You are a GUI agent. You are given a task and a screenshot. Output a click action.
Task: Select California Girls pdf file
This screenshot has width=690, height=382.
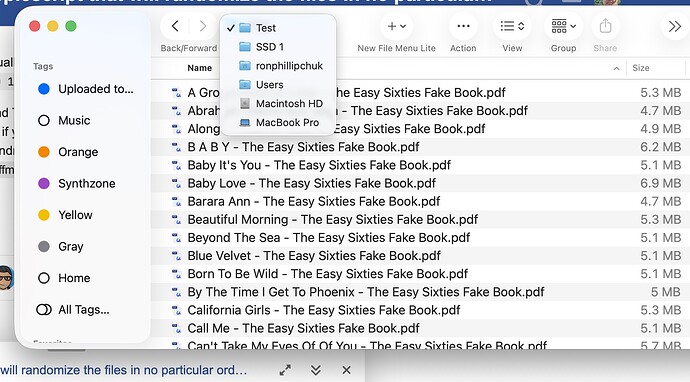pyautogui.click(x=324, y=310)
